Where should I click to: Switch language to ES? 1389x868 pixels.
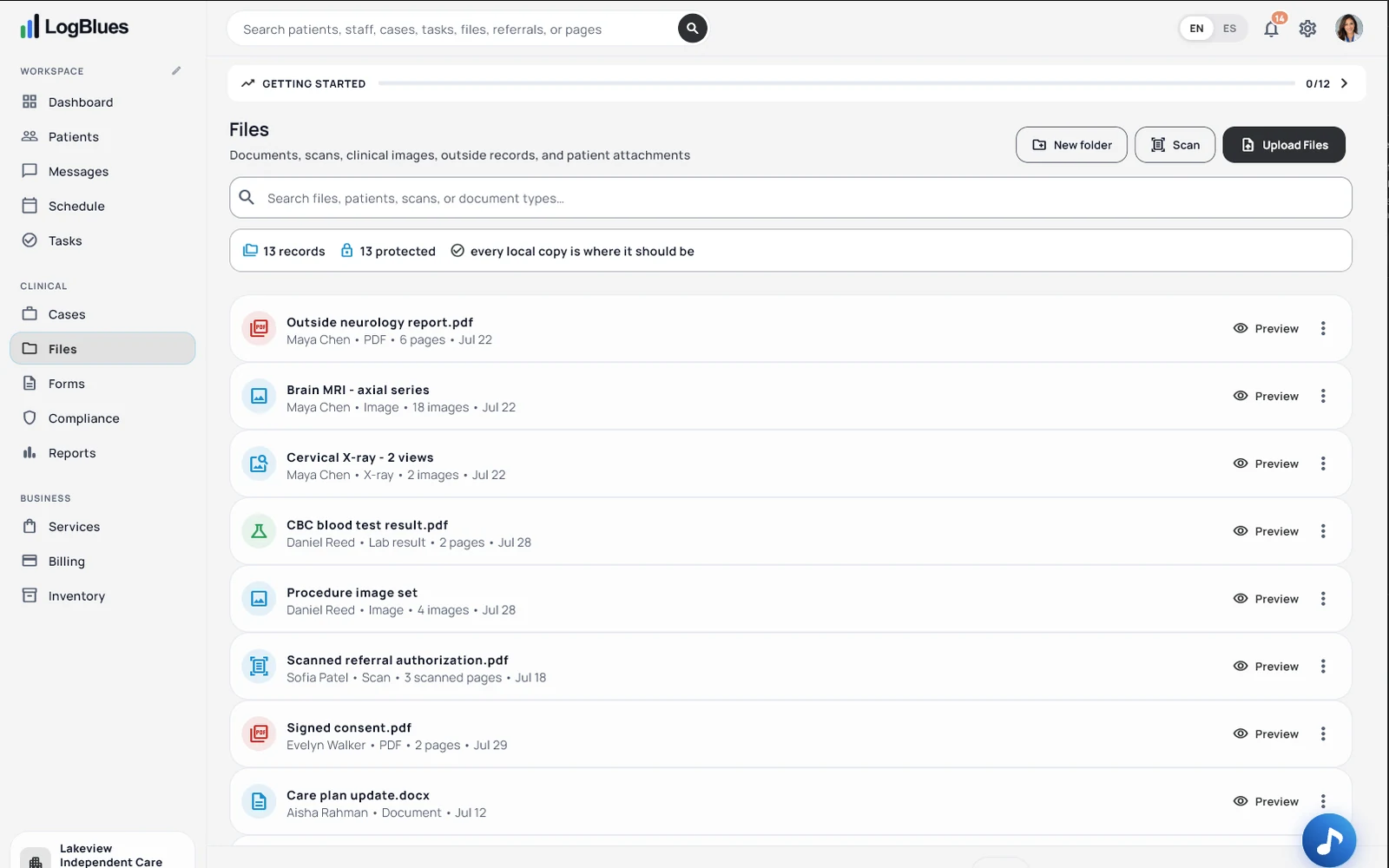coord(1229,29)
